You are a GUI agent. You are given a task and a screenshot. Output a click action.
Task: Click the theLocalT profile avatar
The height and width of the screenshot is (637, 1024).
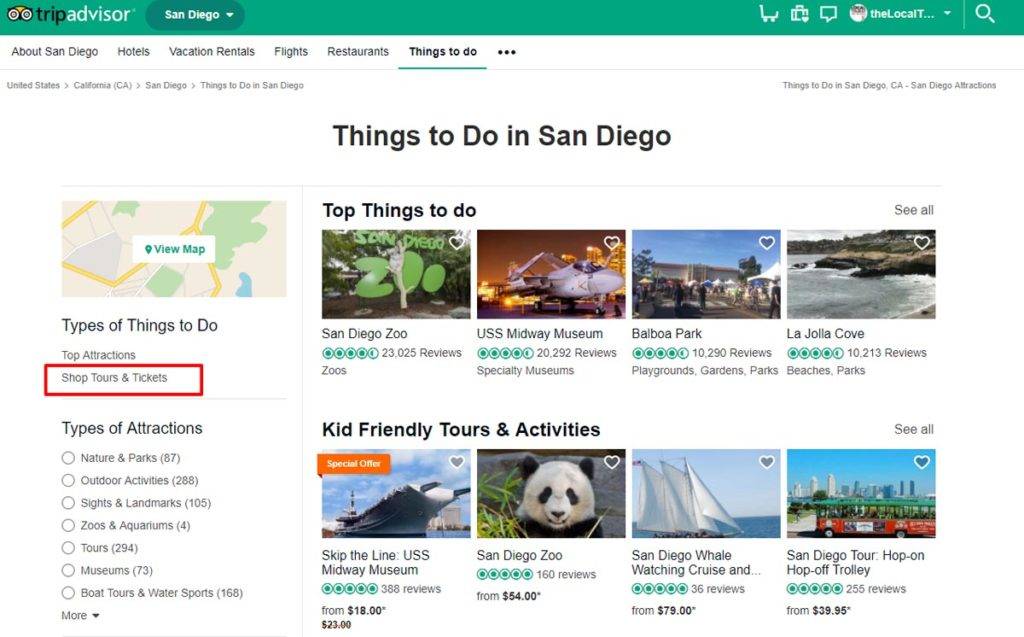858,13
